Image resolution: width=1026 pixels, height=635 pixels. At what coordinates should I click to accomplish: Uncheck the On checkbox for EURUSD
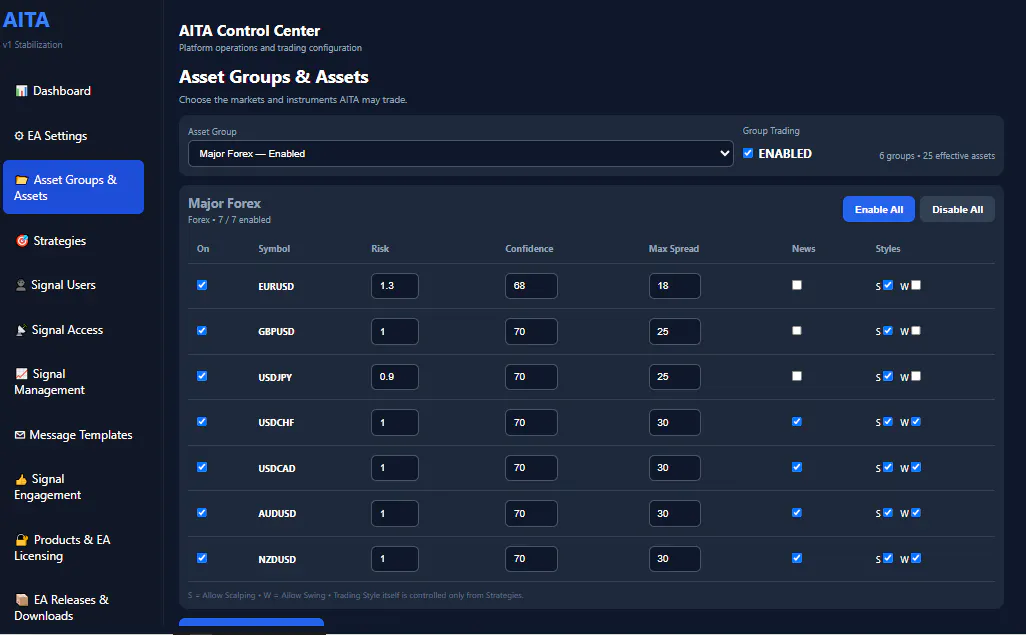pyautogui.click(x=202, y=285)
